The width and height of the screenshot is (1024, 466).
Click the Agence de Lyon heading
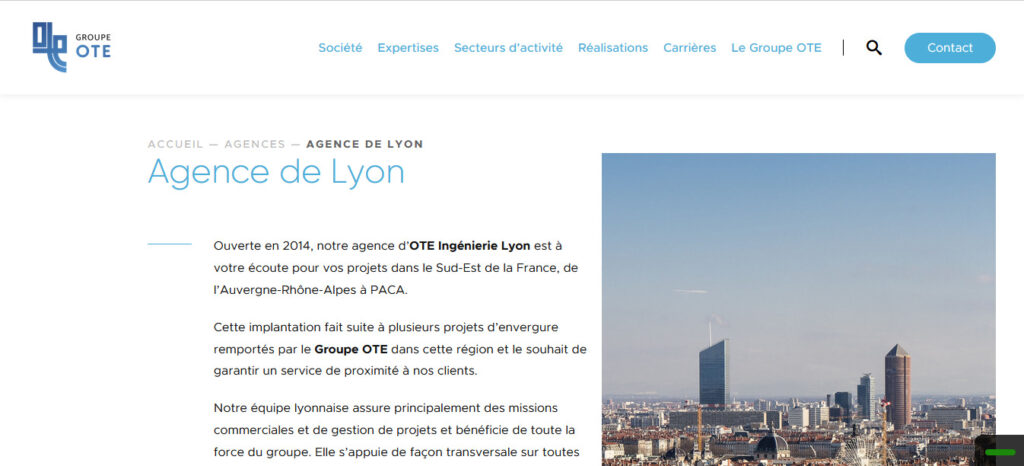click(x=276, y=173)
